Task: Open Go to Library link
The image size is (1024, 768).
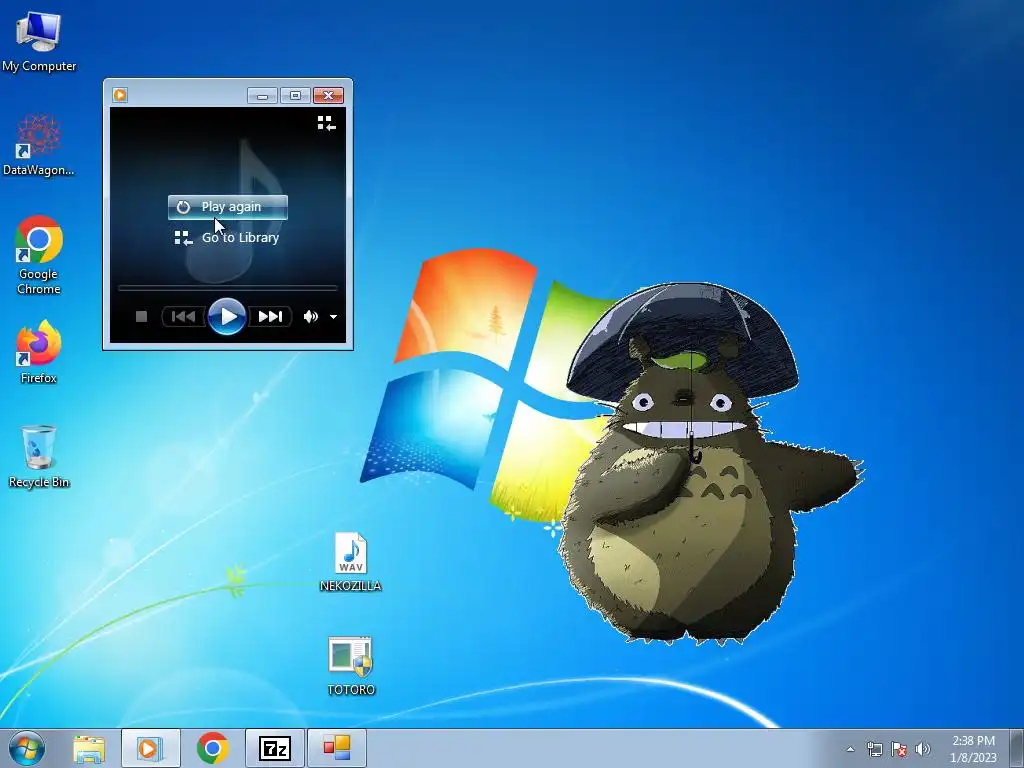Action: coord(227,238)
